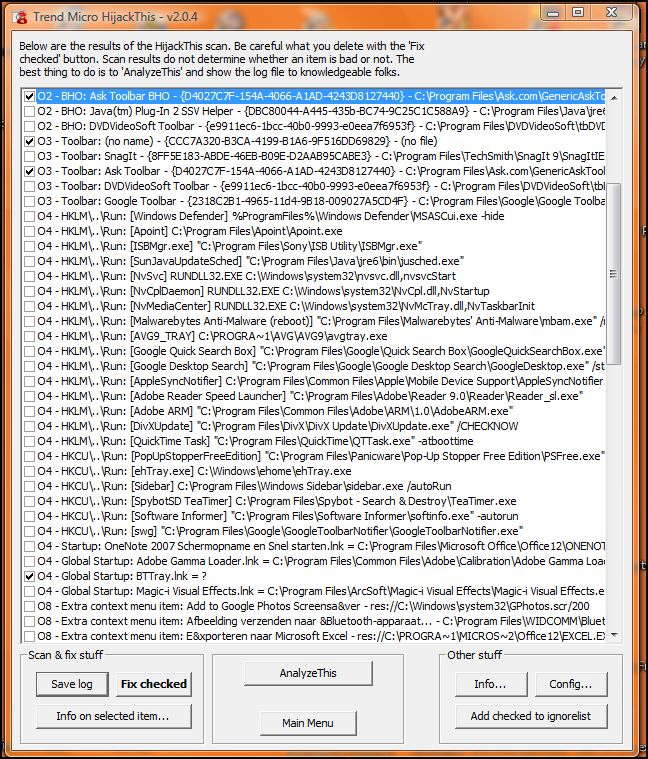Select the SunJavaUpdateSched jusched.exe row
The width and height of the screenshot is (648, 759).
pos(251,261)
